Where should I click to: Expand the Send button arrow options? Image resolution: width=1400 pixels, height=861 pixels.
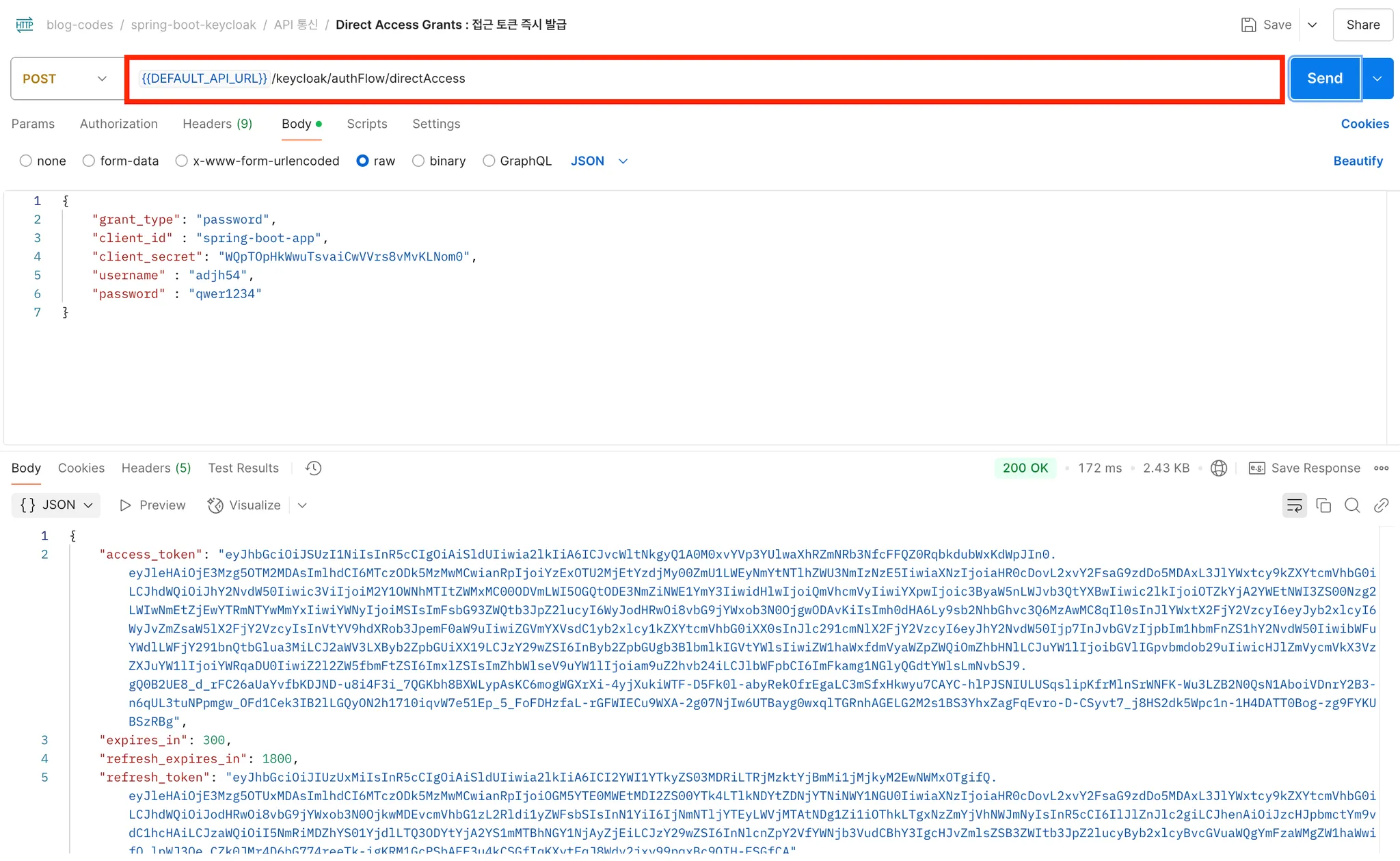(x=1377, y=79)
